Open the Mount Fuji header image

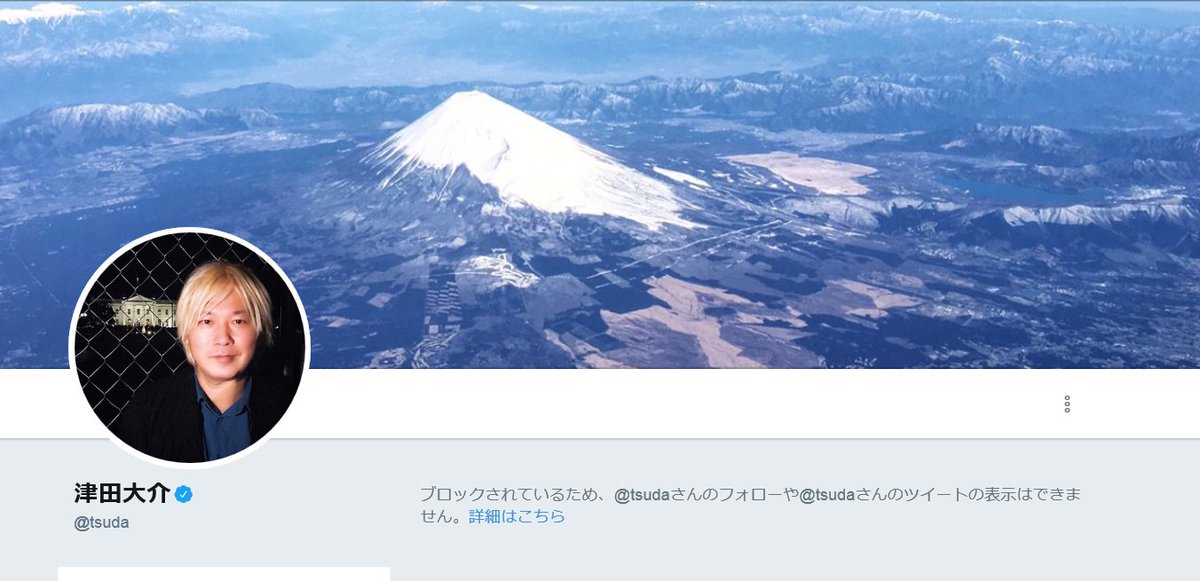click(x=600, y=184)
